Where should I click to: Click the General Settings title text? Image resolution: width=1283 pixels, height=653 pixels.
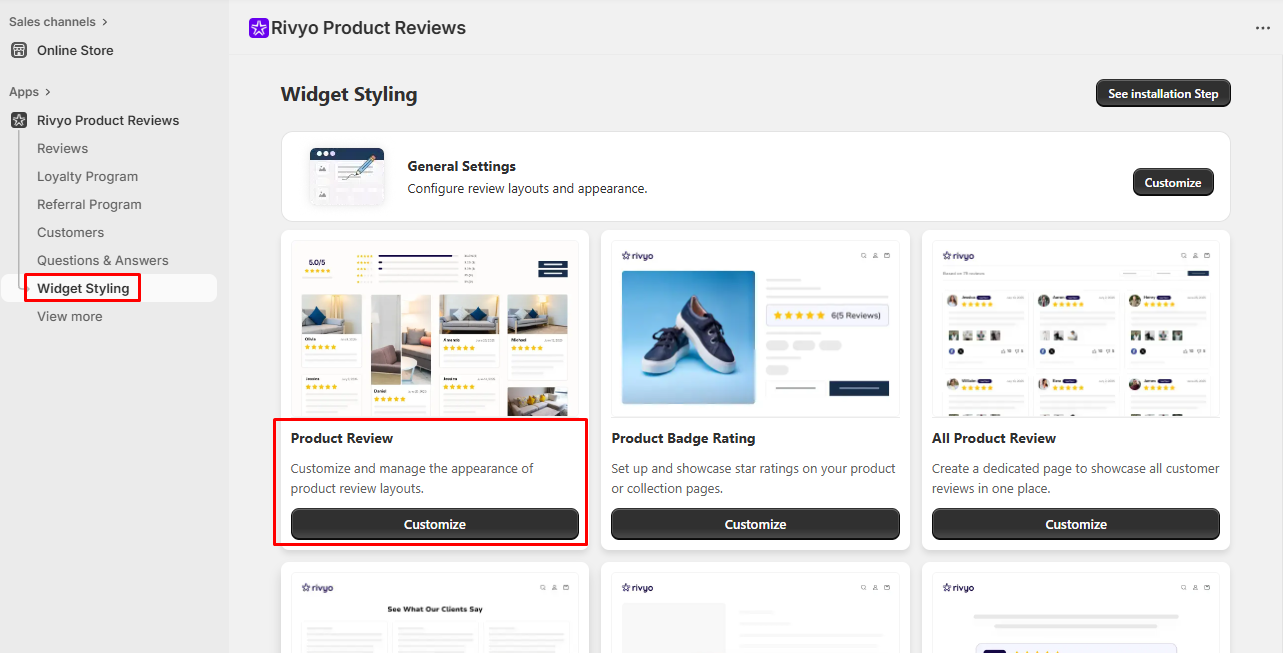coord(462,166)
